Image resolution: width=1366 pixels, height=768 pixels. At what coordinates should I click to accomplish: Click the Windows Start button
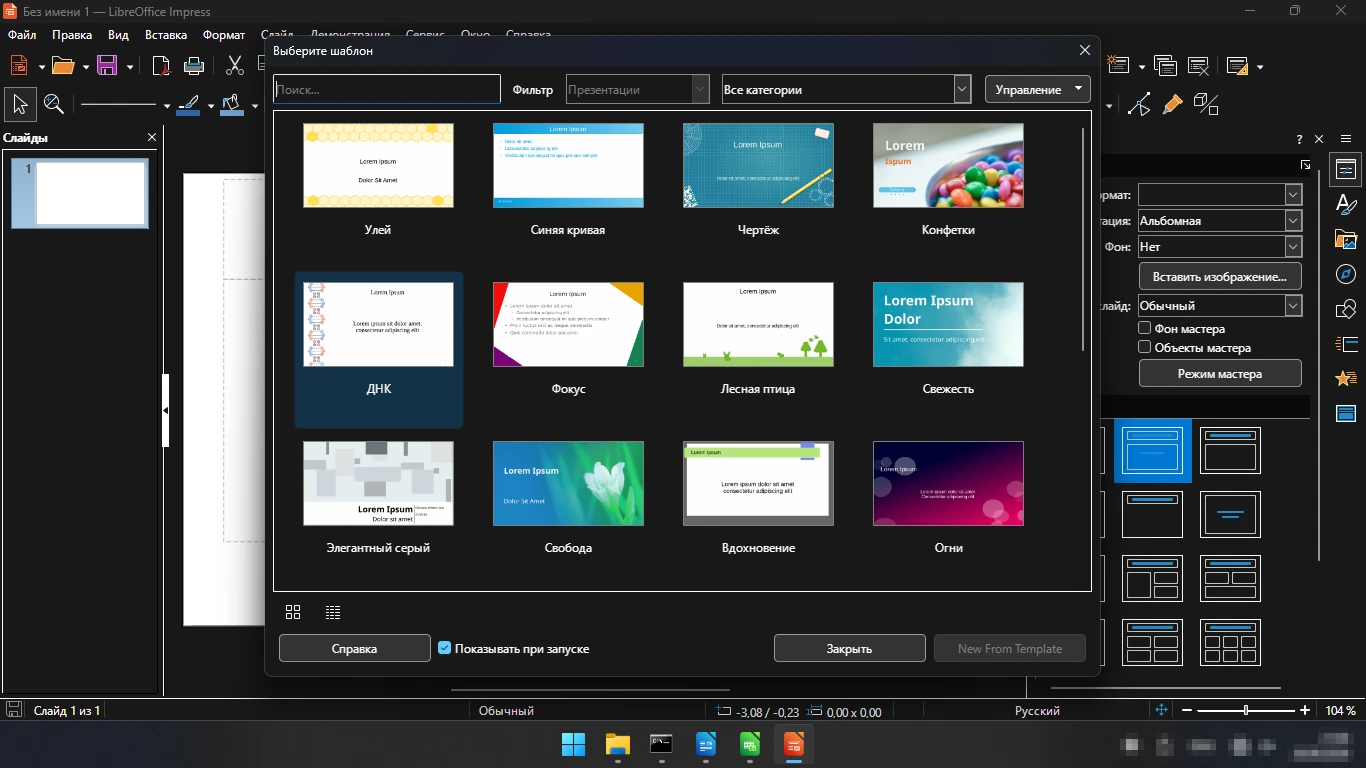point(574,744)
